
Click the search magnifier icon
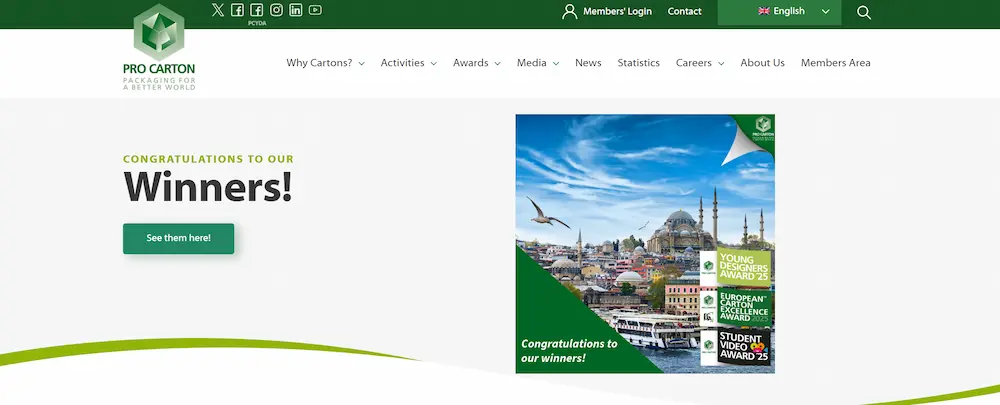pyautogui.click(x=864, y=12)
